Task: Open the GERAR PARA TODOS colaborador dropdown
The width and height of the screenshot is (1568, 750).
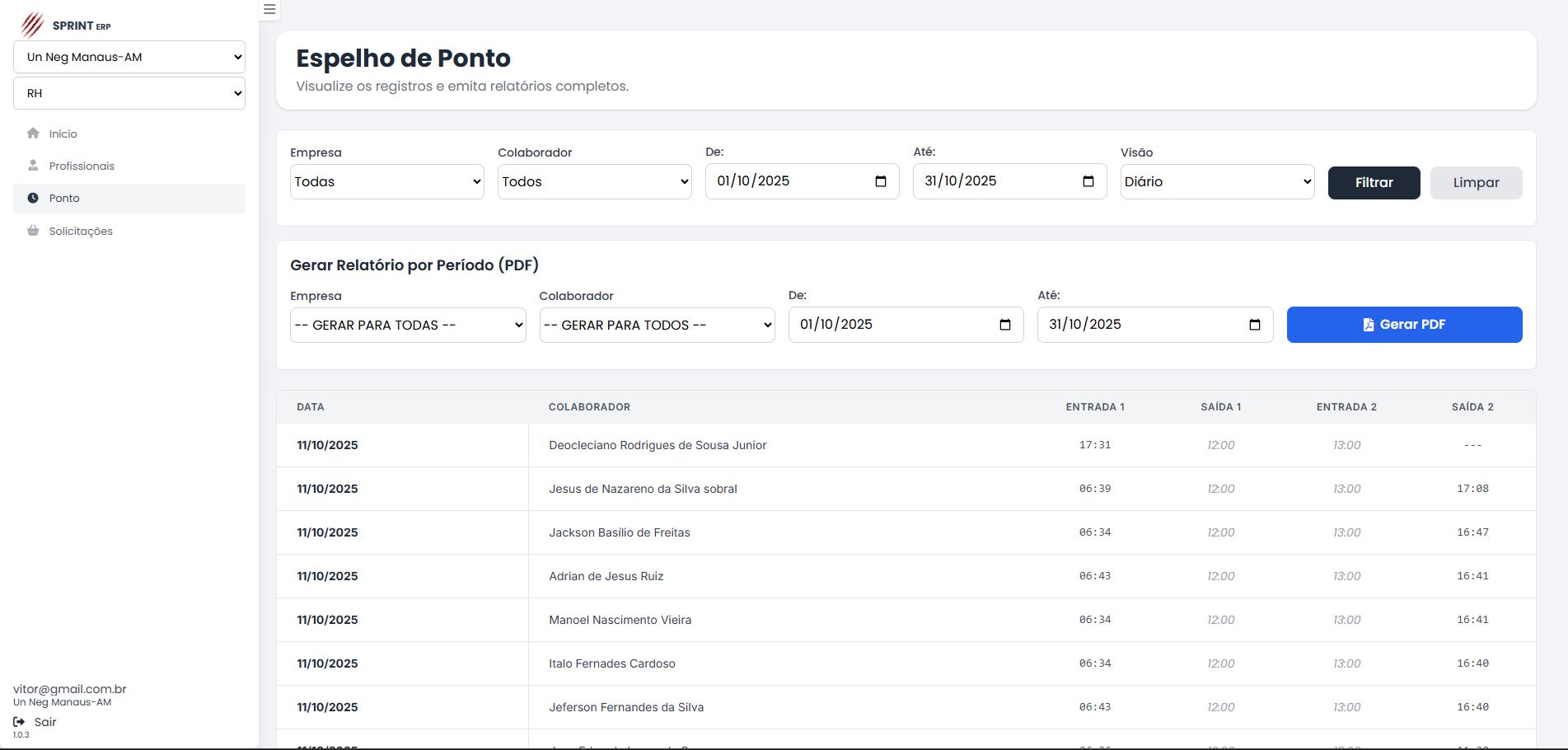Action: click(657, 326)
